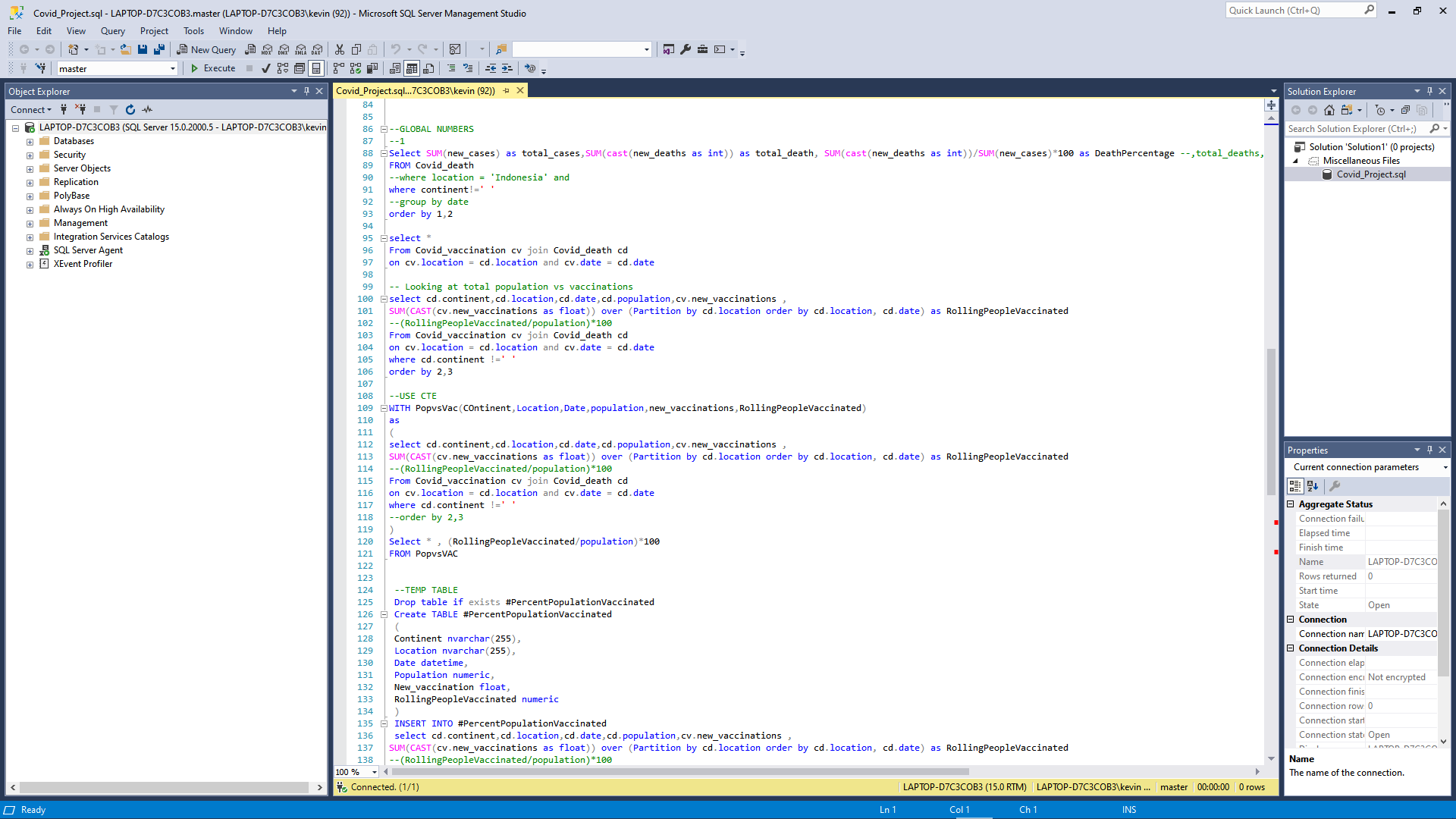The image size is (1456, 819).
Task: Open the master database dropdown
Action: [118, 68]
